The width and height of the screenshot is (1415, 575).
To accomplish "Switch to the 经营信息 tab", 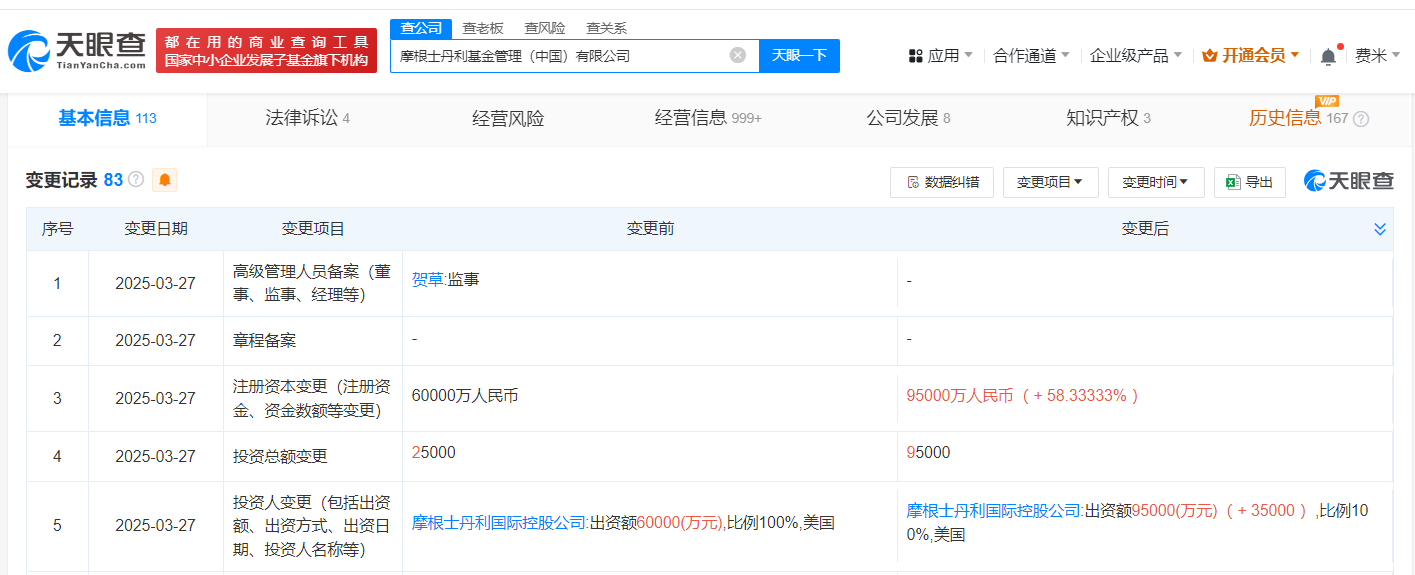I will click(708, 119).
